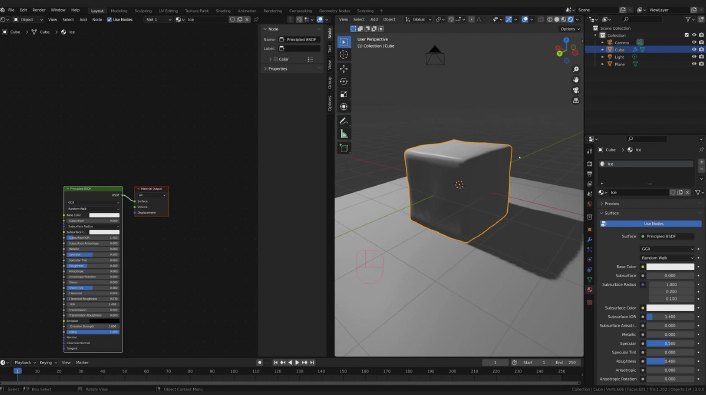The image size is (706, 395).
Task: Select the 3D Cursor tool
Action: pos(344,54)
